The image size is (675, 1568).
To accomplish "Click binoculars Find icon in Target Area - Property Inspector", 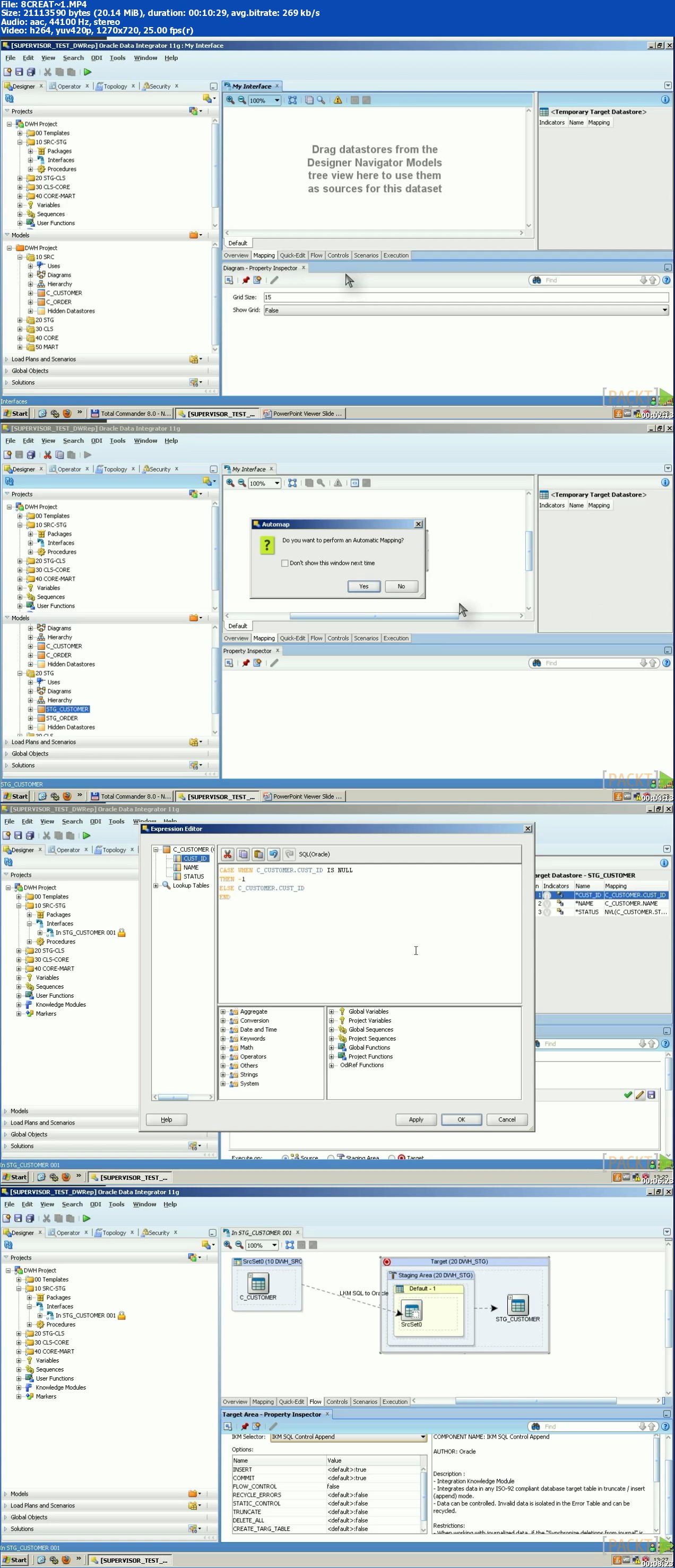I will click(x=535, y=1426).
